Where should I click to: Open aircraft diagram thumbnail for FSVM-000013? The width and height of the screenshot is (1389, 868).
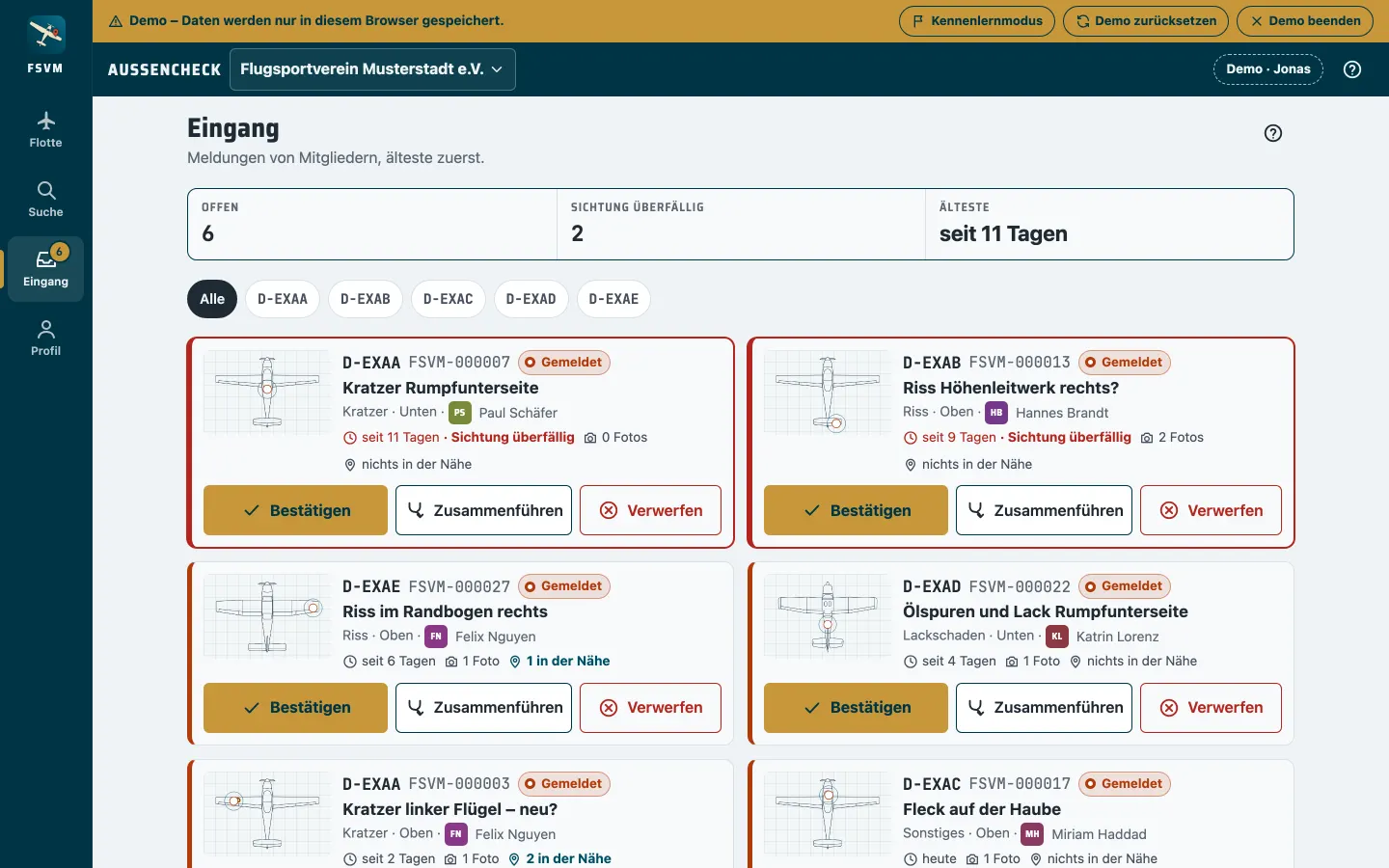point(828,393)
